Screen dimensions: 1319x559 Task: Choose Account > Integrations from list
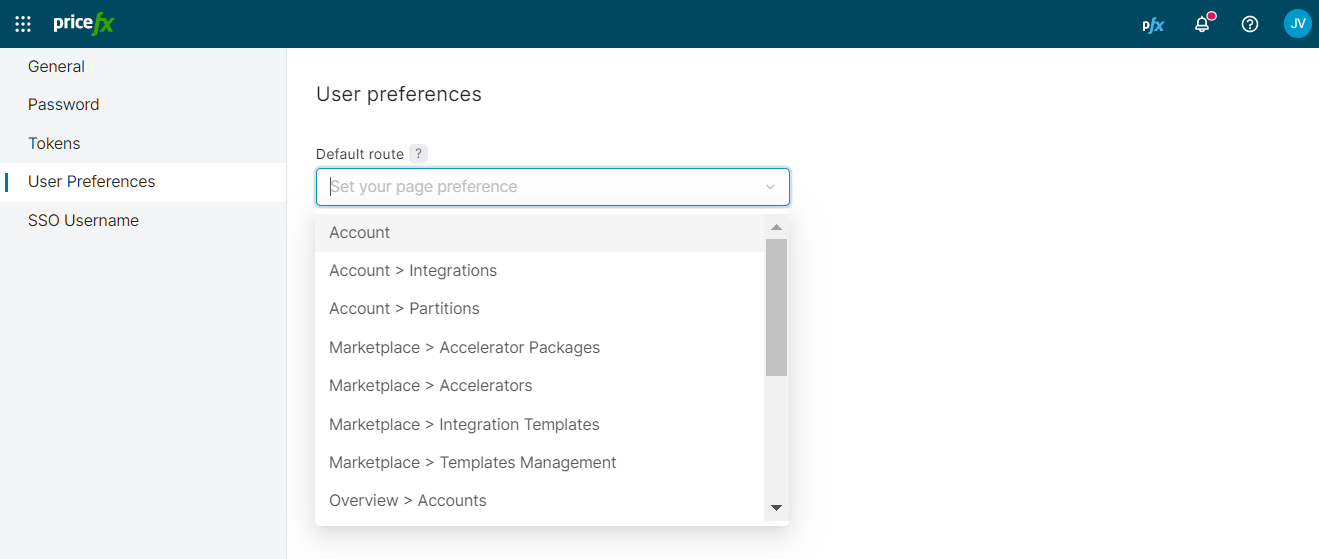pos(413,271)
